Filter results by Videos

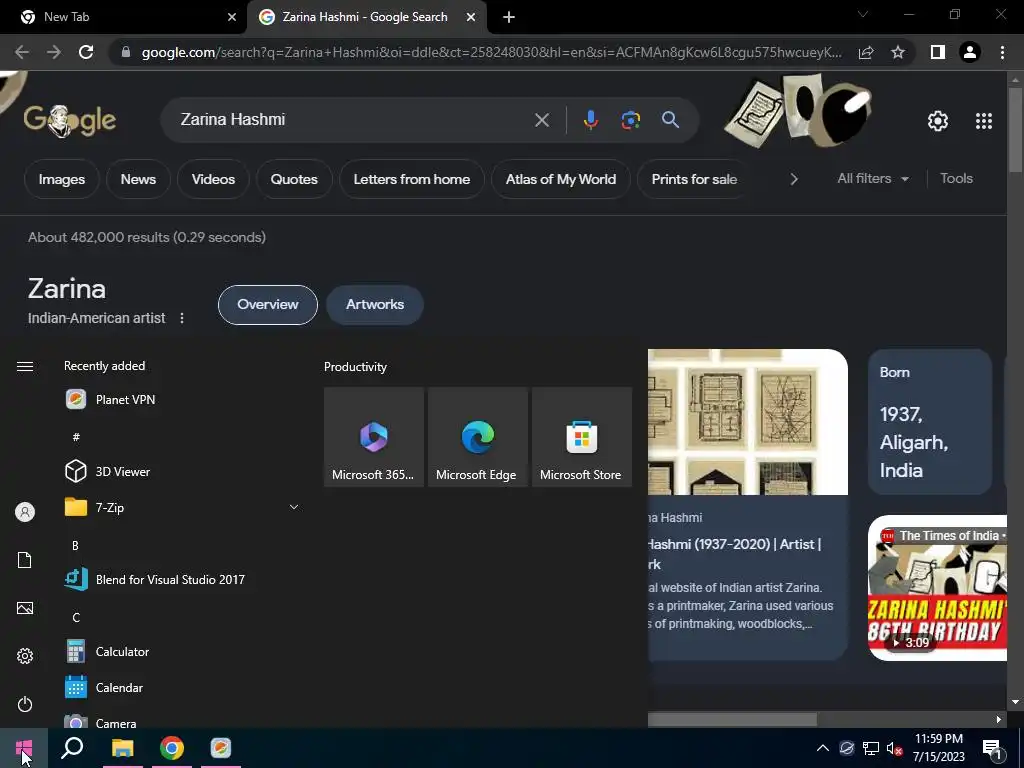213,179
